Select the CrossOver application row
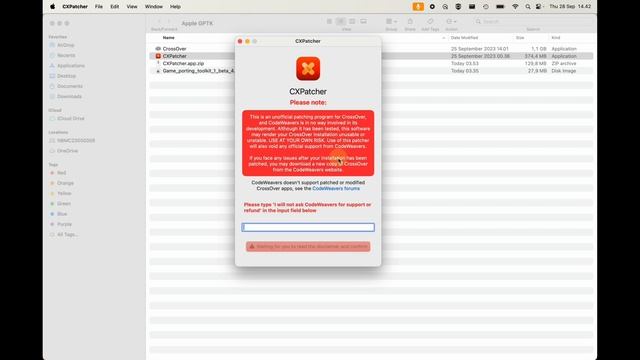 pyautogui.click(x=371, y=49)
